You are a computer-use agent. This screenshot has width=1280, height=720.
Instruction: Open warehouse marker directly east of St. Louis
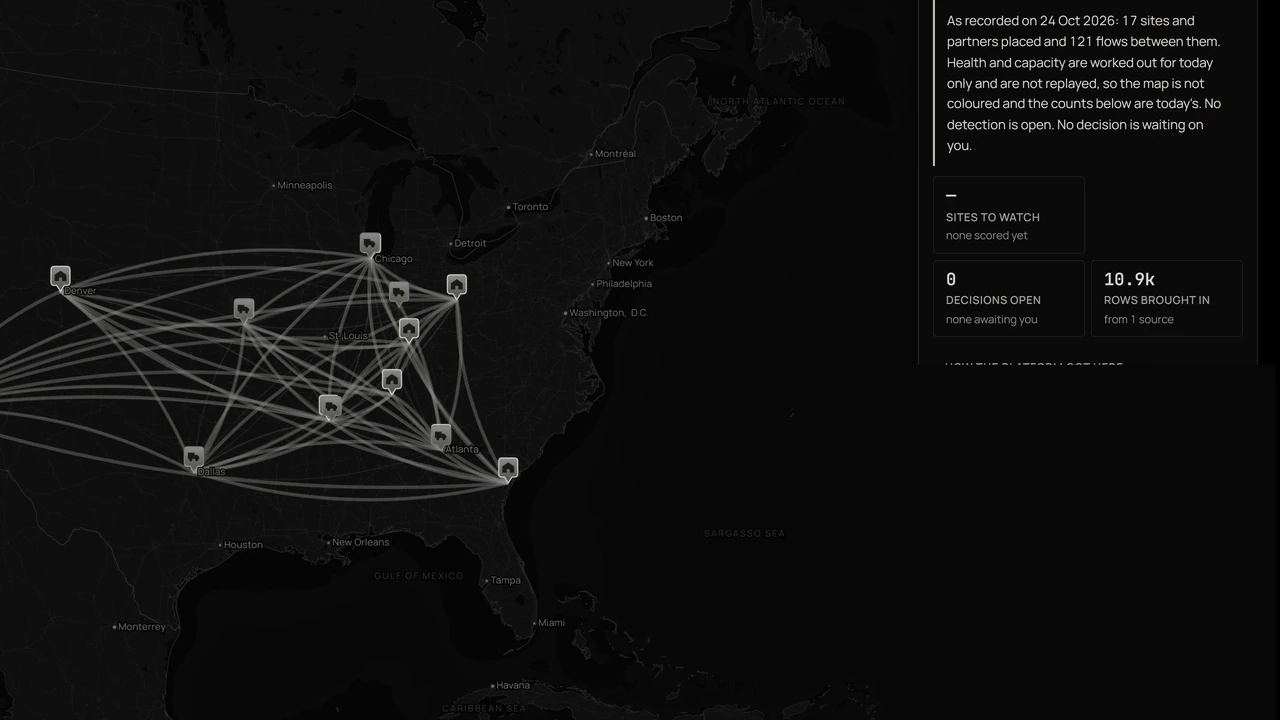pos(409,329)
